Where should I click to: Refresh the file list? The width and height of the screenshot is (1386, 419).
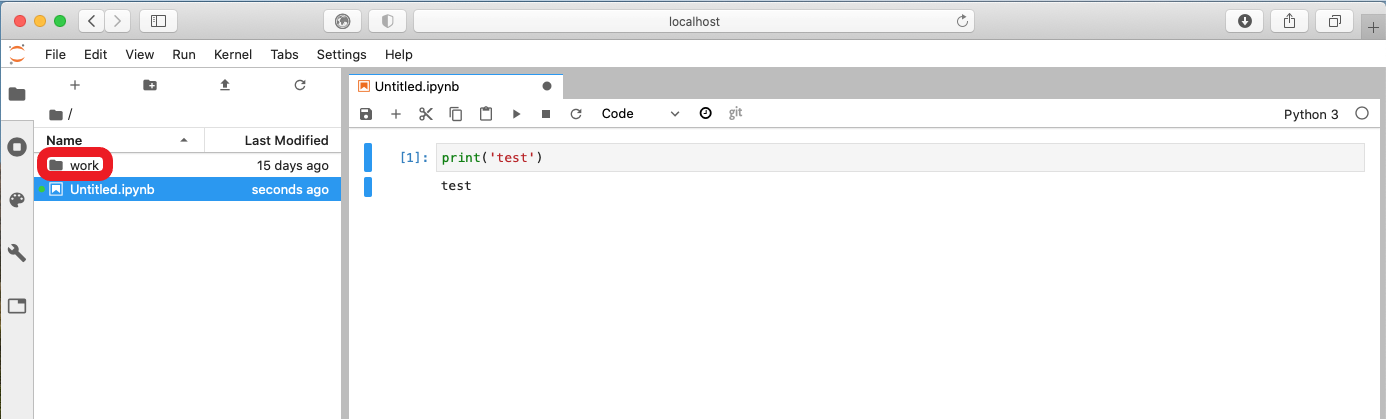point(300,86)
